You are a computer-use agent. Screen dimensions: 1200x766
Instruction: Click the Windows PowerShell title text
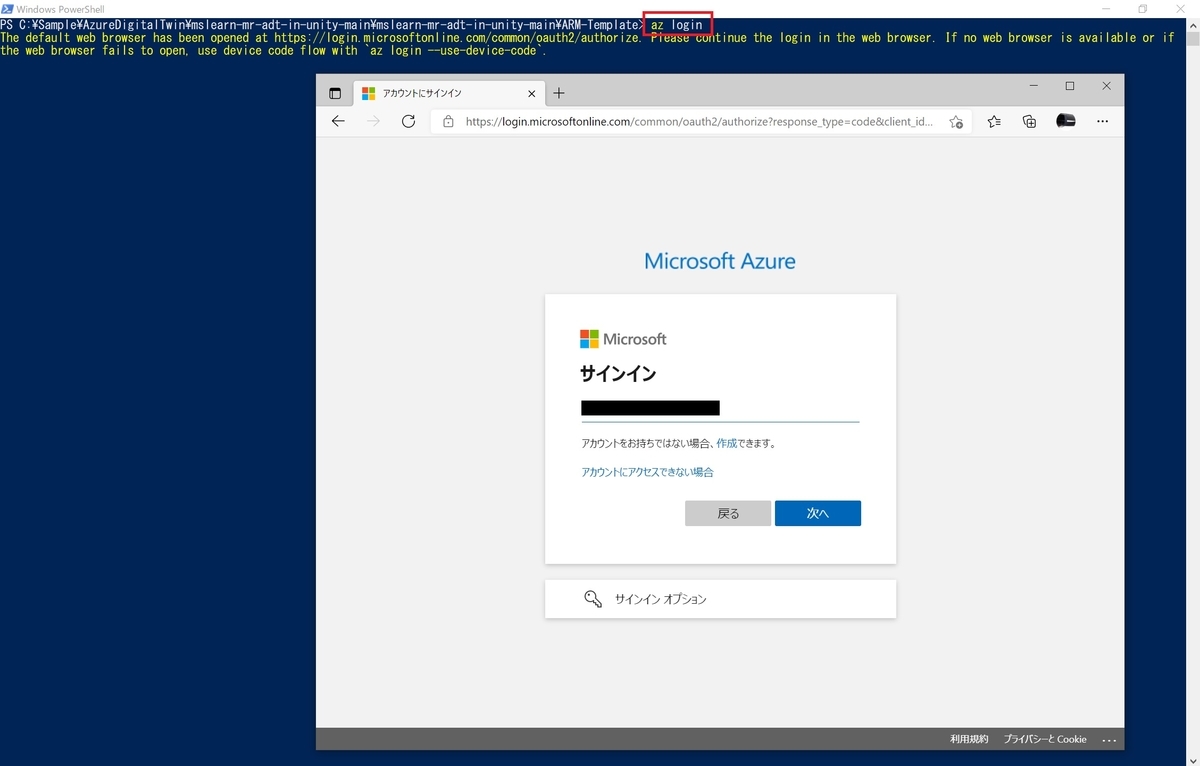61,9
